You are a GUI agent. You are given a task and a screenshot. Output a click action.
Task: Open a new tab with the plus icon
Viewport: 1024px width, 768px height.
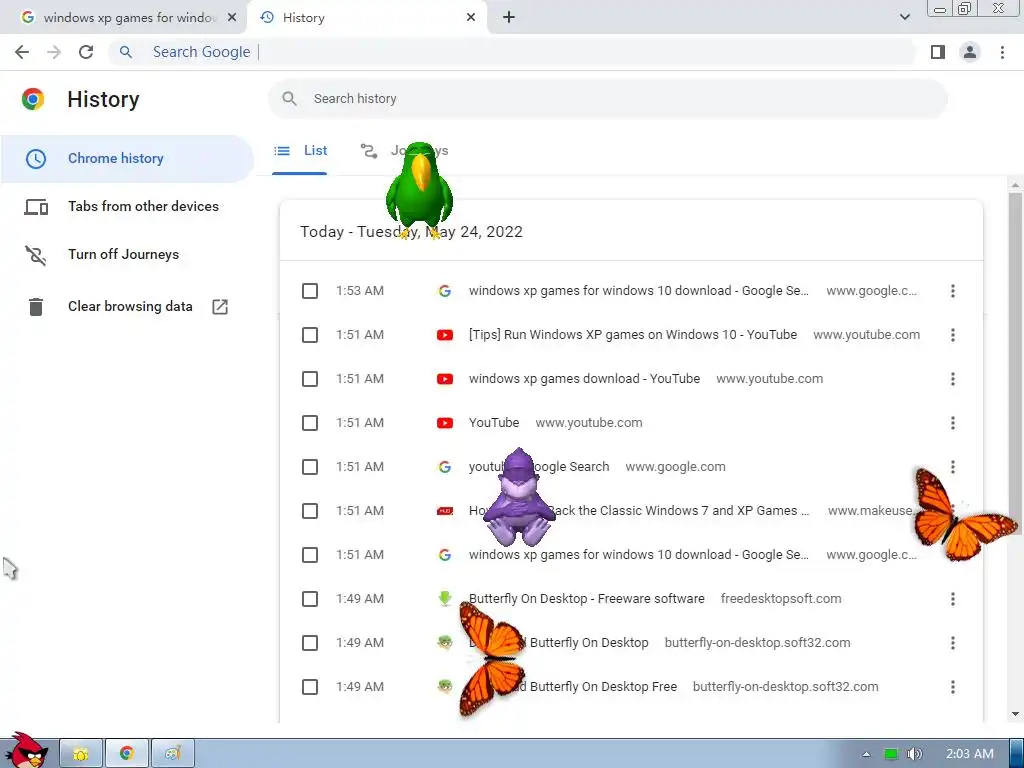click(509, 18)
